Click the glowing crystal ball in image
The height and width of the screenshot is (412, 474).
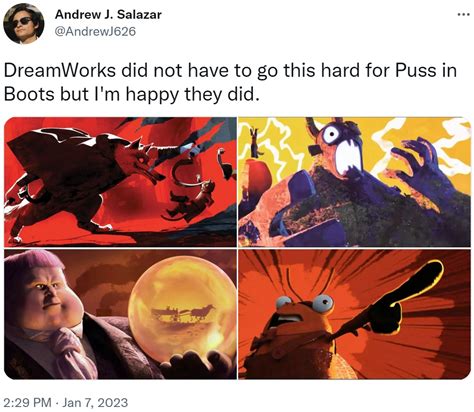[x=182, y=305]
